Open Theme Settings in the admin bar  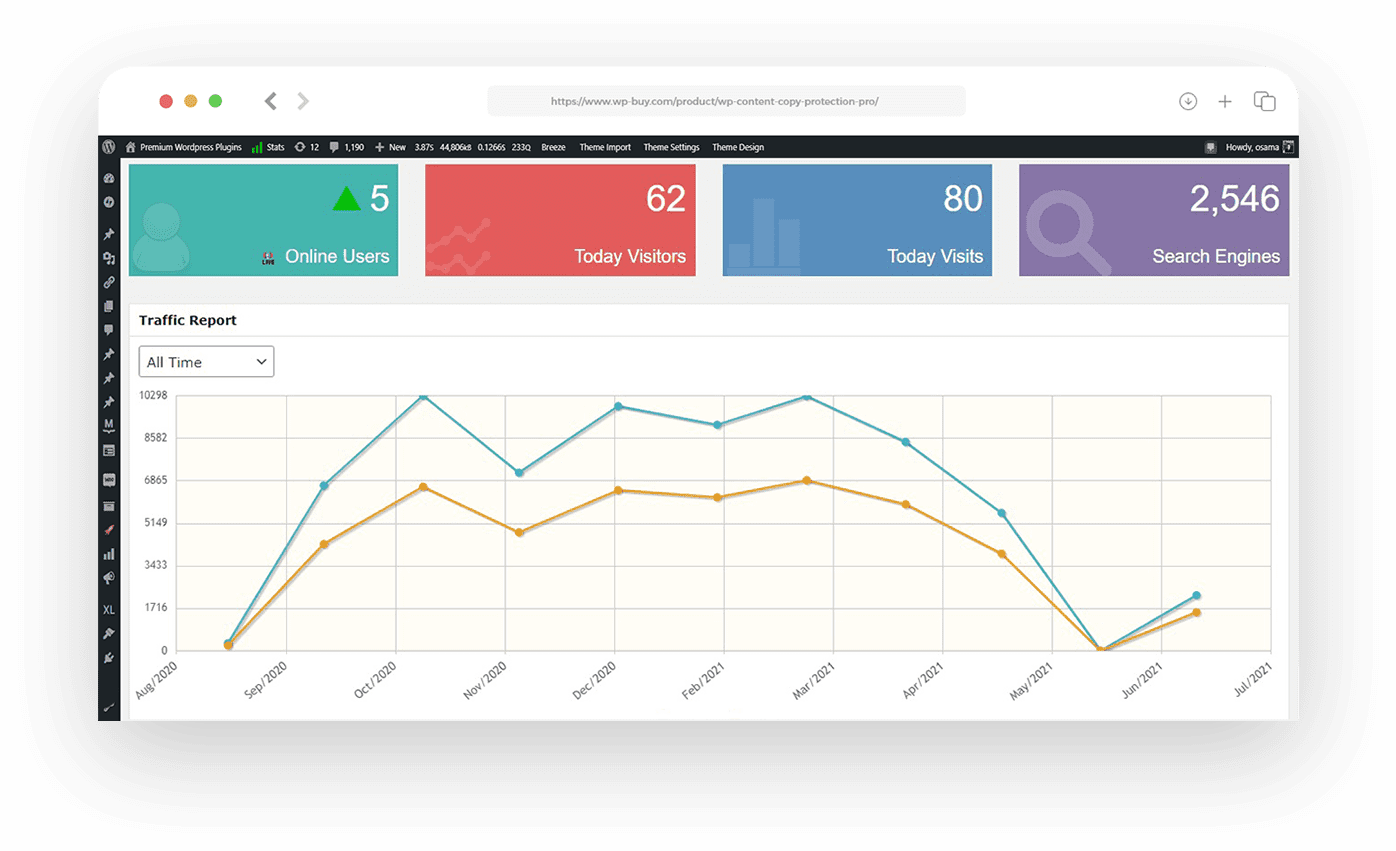[671, 147]
